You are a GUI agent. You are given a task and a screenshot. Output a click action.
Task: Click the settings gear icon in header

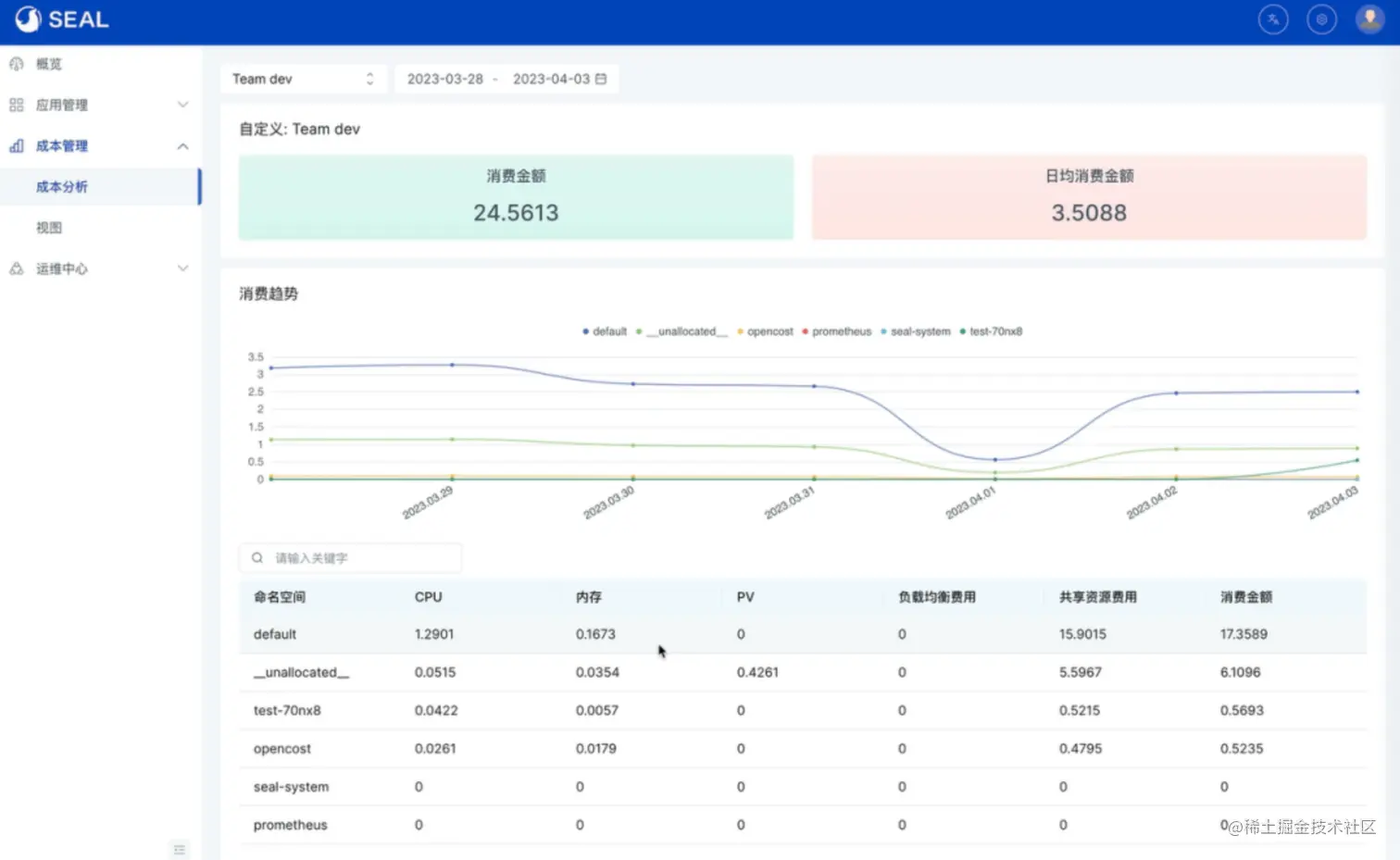pyautogui.click(x=1321, y=19)
